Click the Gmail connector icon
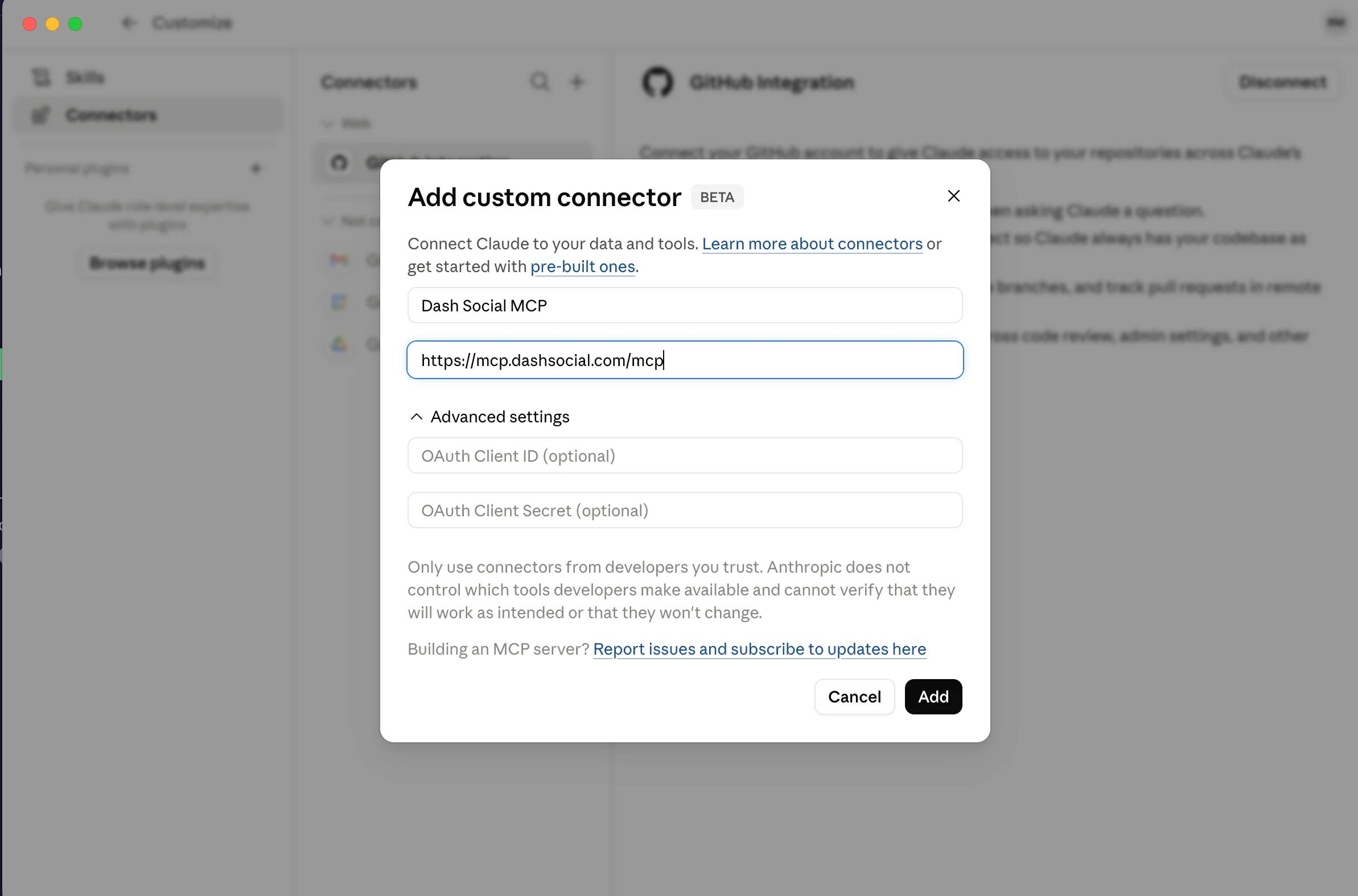This screenshot has height=896, width=1358. tap(339, 260)
